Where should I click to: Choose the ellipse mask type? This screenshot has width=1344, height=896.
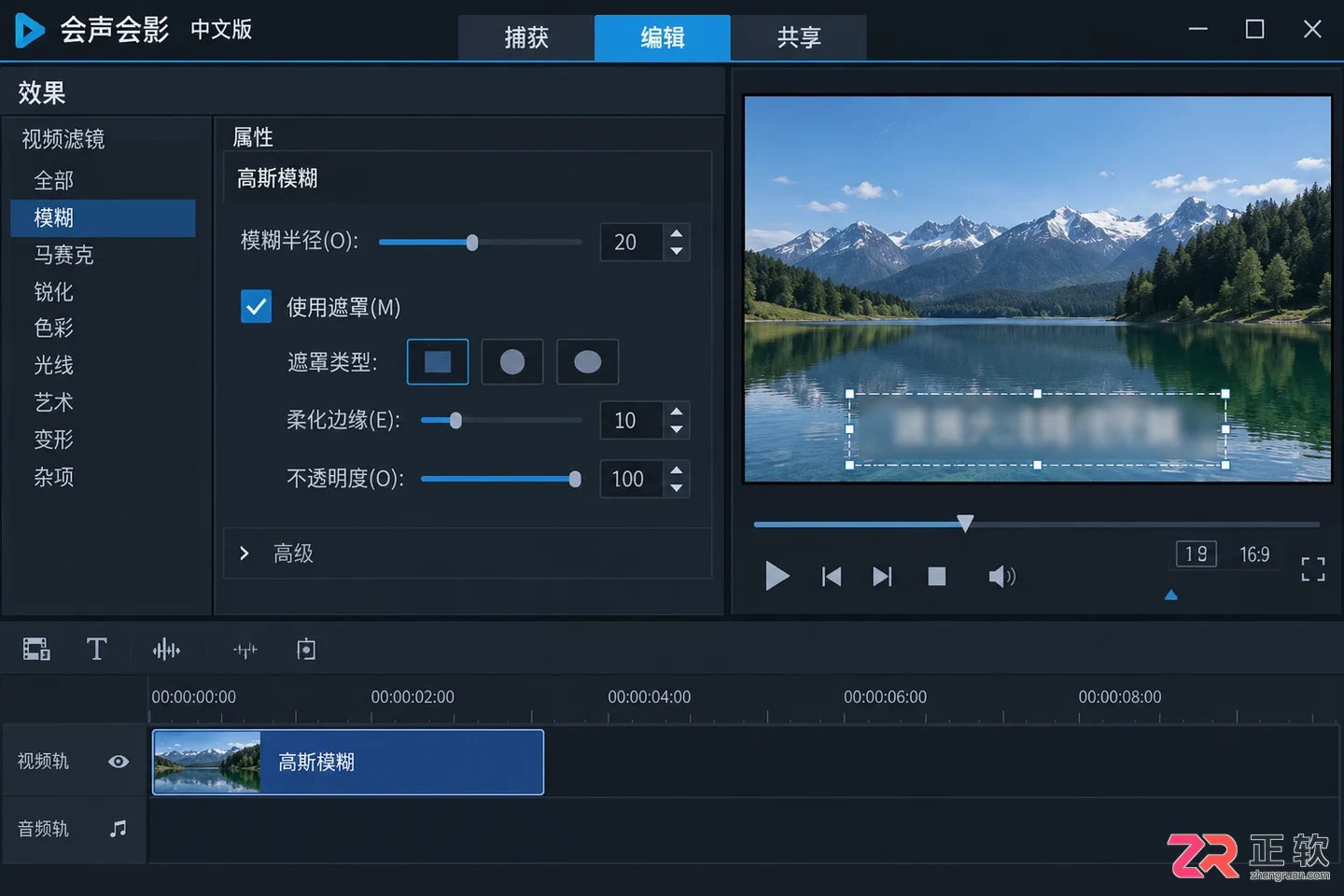[587, 362]
